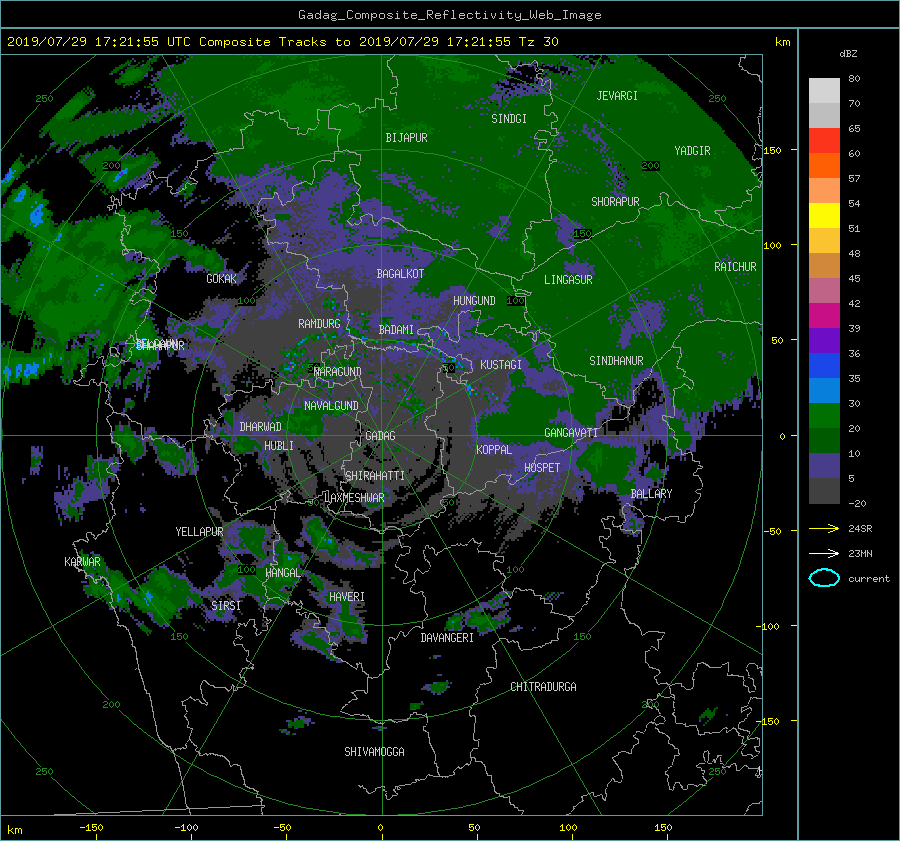The height and width of the screenshot is (841, 900).
Task: Click the DAVANGERI city label
Action: [447, 638]
